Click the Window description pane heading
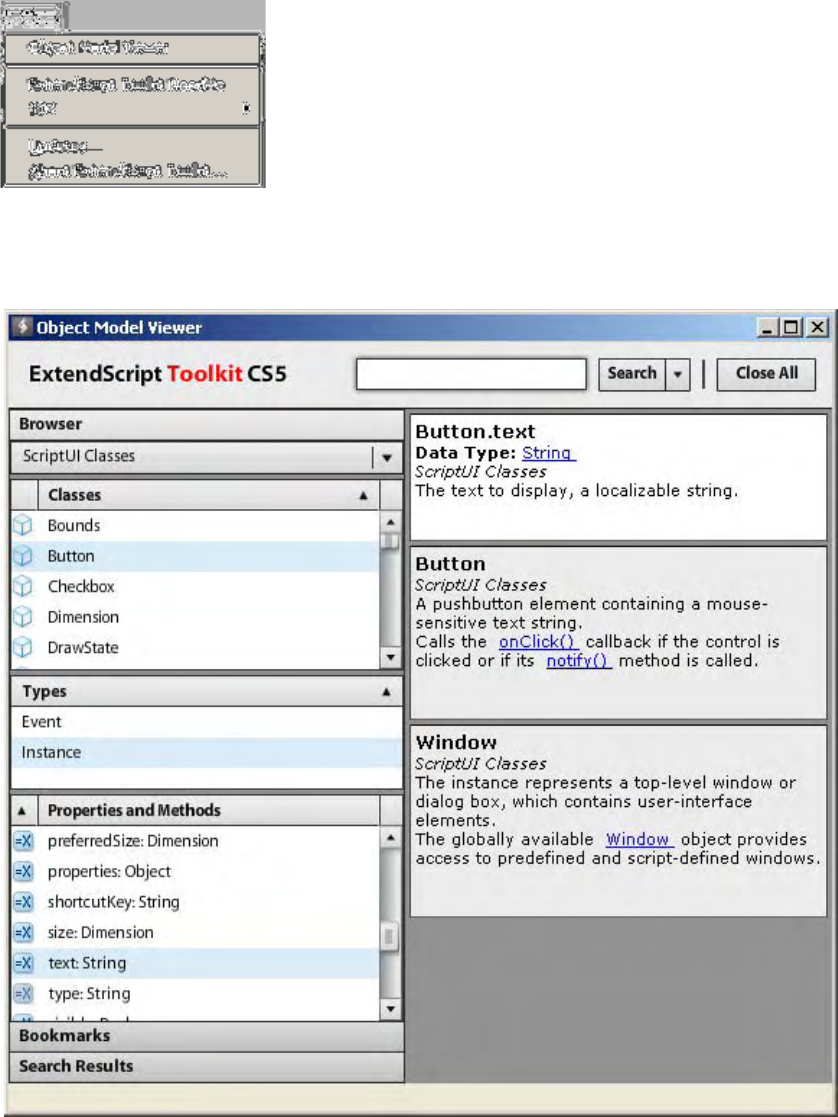Image resolution: width=838 pixels, height=1117 pixels. pyautogui.click(x=456, y=742)
